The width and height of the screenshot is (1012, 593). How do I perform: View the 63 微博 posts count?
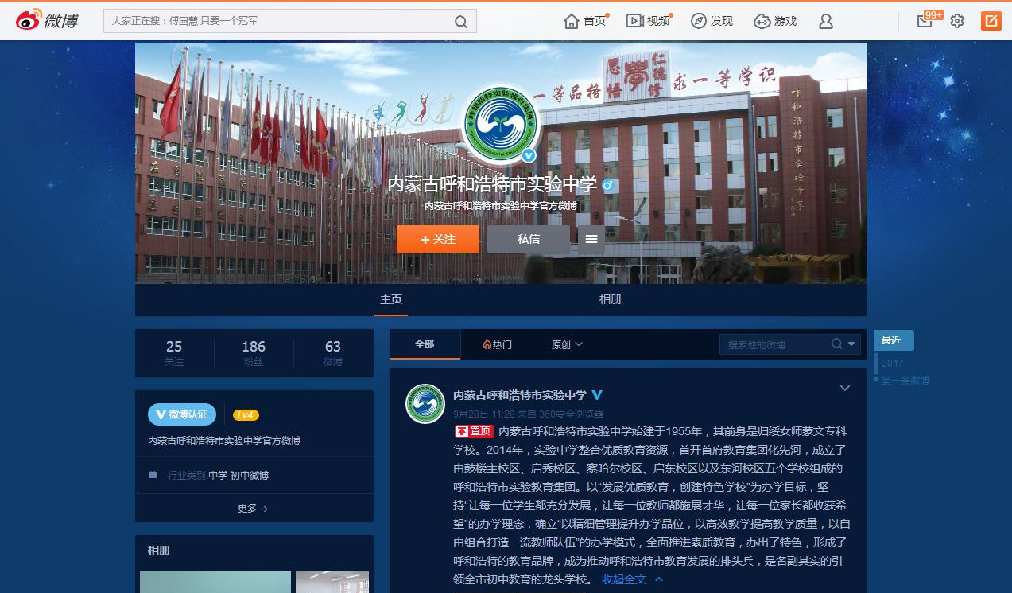[x=333, y=353]
